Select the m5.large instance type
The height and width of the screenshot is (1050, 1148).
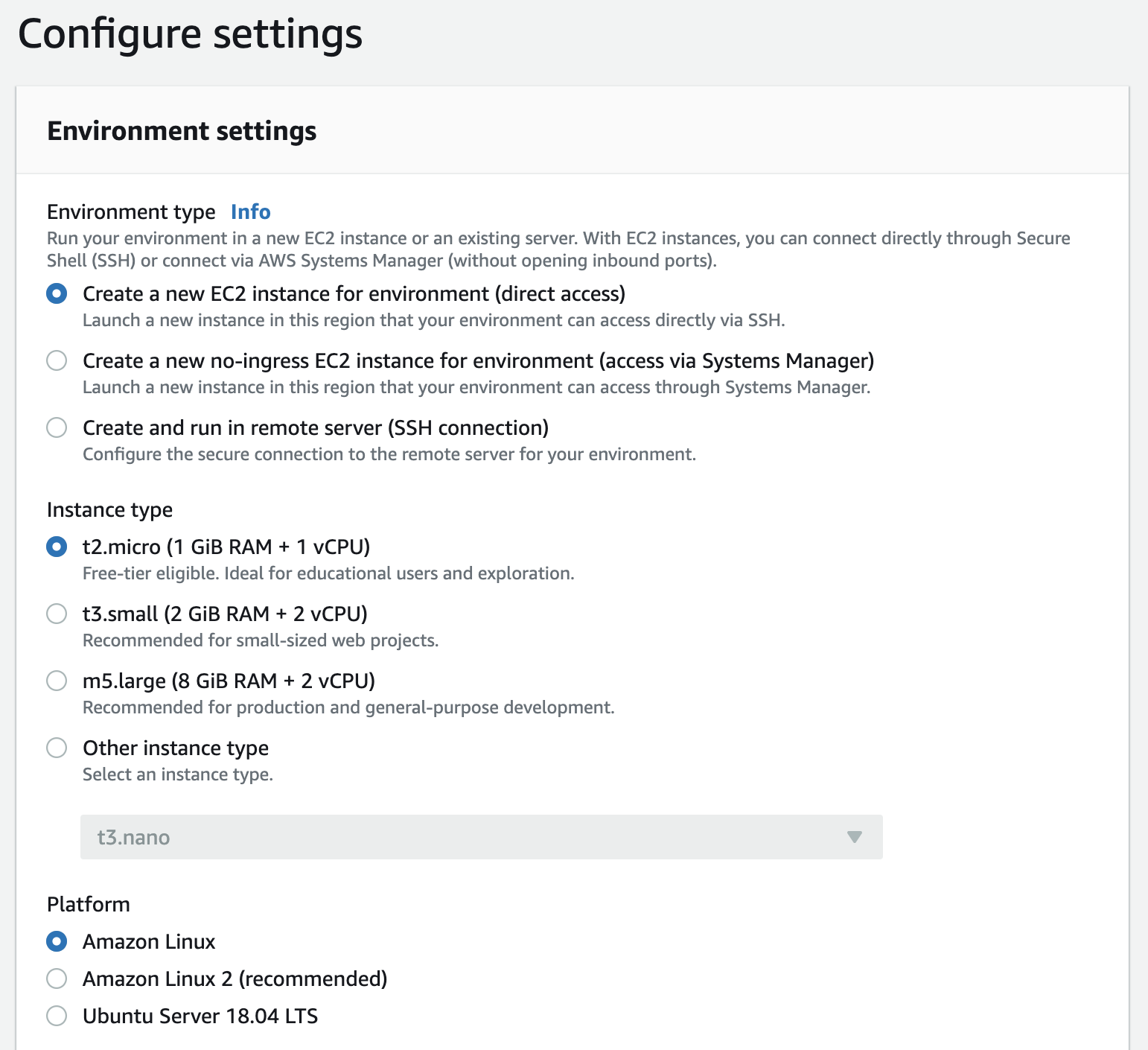[x=57, y=681]
